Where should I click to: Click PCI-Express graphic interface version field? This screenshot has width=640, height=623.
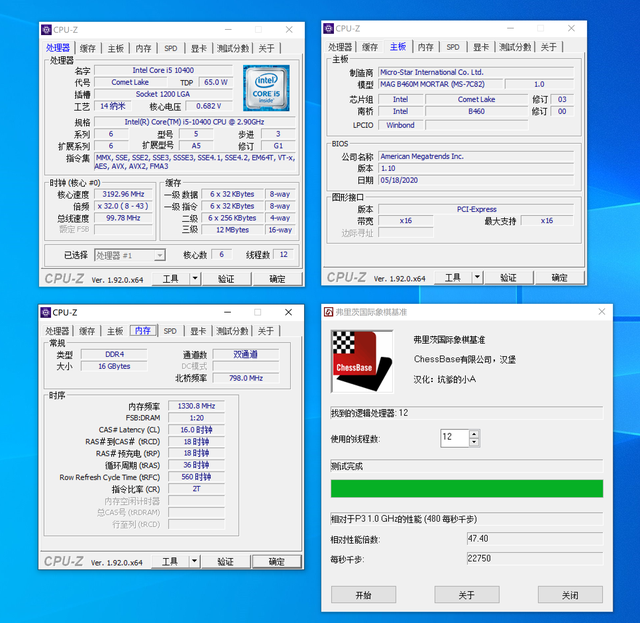[476, 209]
